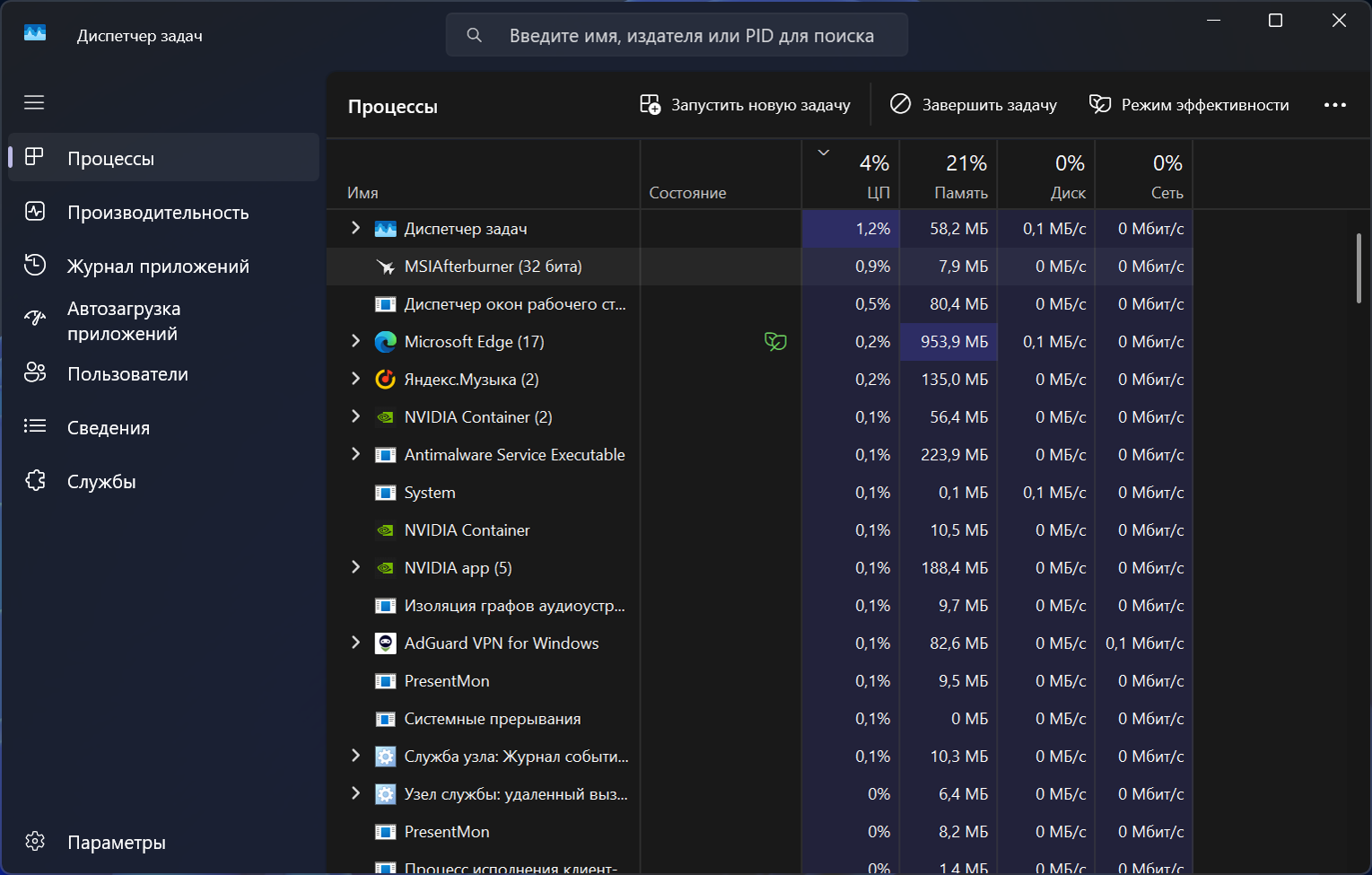Click the Диспетчер задач process row icon
The width and height of the screenshot is (1372, 875).
tap(385, 229)
